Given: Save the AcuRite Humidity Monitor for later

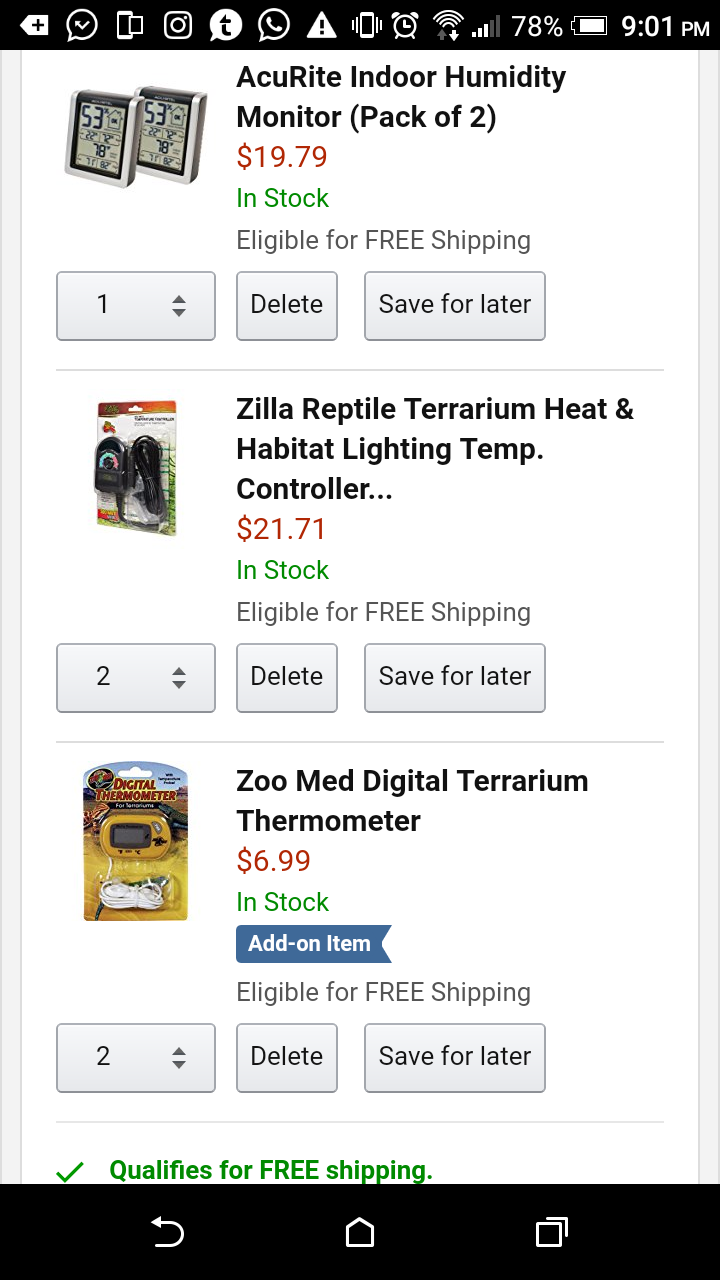Looking at the screenshot, I should pyautogui.click(x=455, y=306).
